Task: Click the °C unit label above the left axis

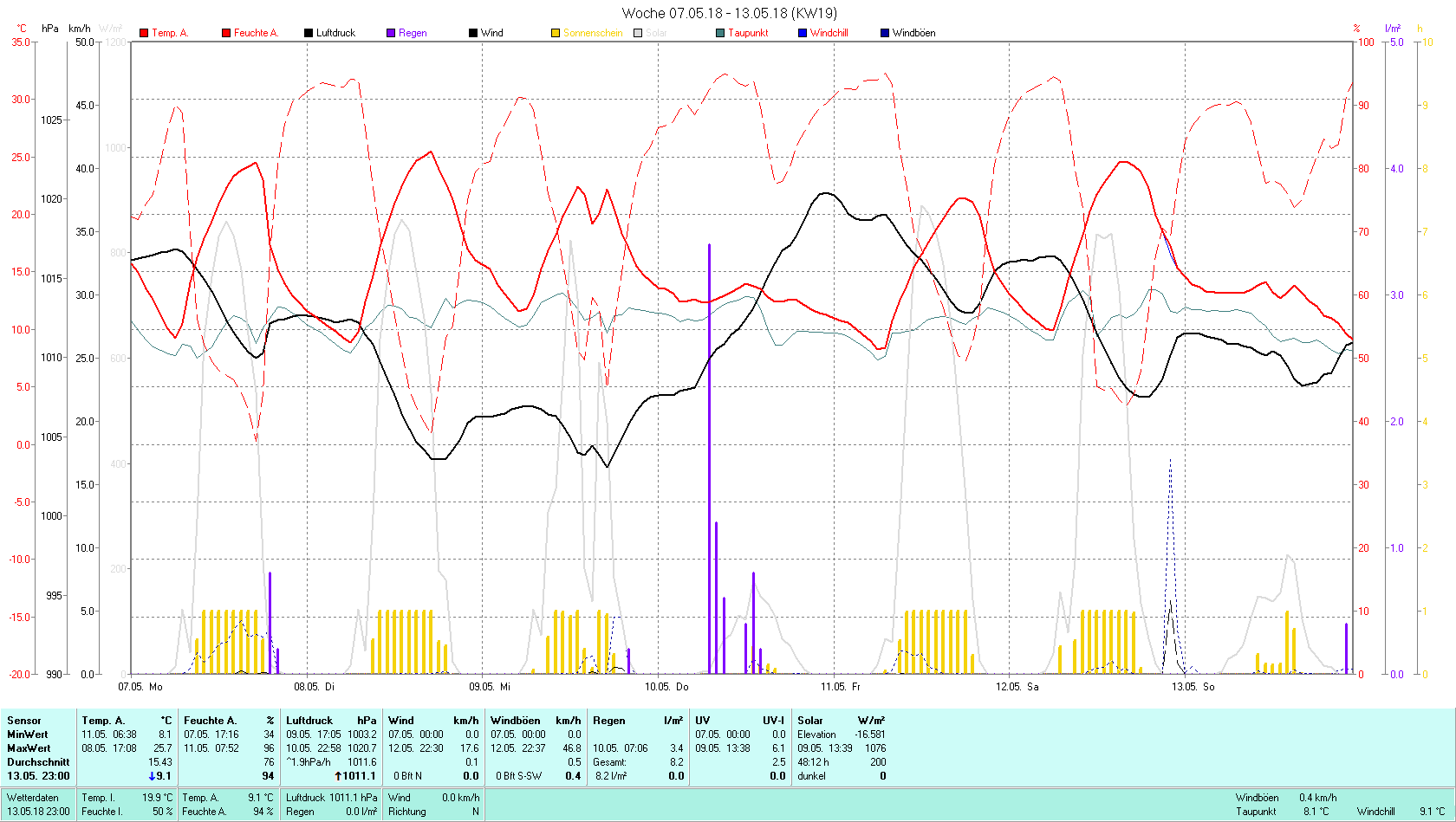Action: click(x=23, y=29)
